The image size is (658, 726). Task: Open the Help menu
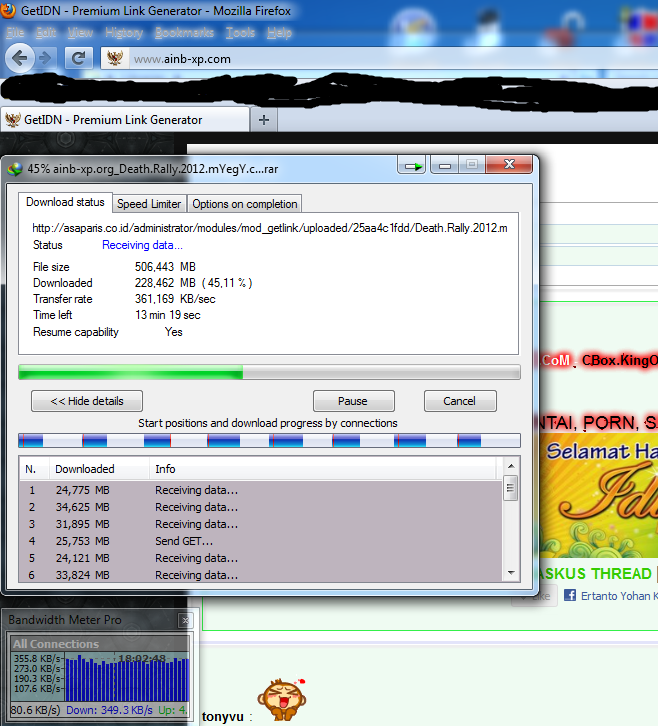coord(279,32)
